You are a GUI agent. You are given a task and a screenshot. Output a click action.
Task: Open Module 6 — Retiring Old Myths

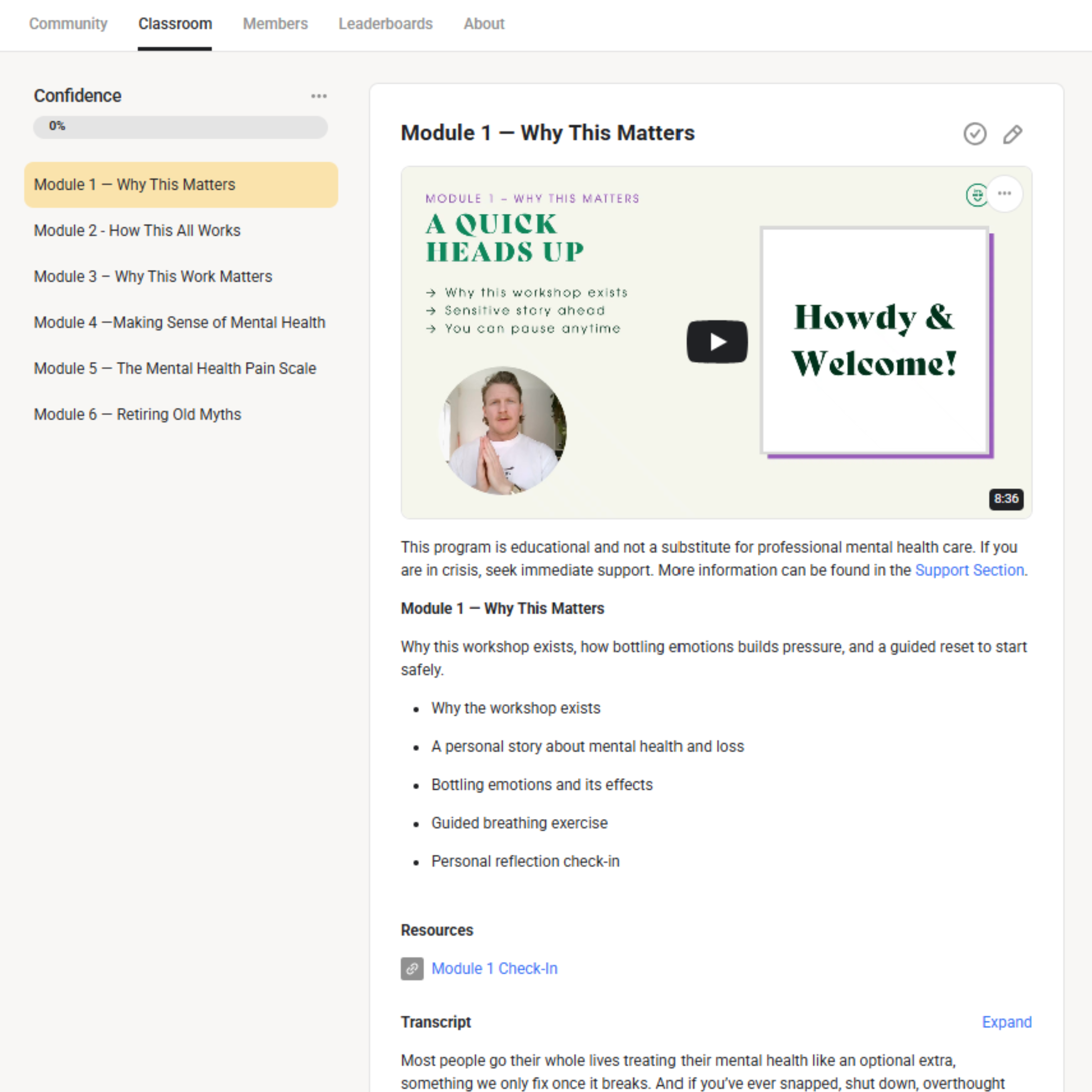138,415
